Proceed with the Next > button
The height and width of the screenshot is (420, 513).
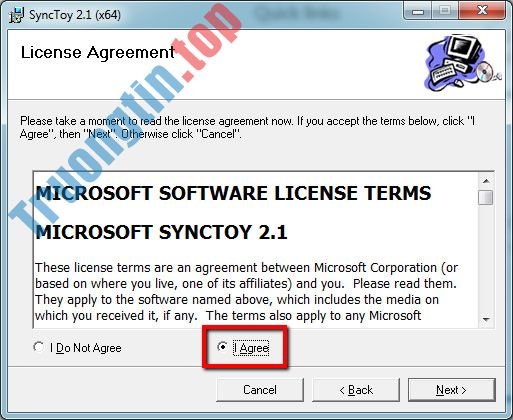coord(452,390)
